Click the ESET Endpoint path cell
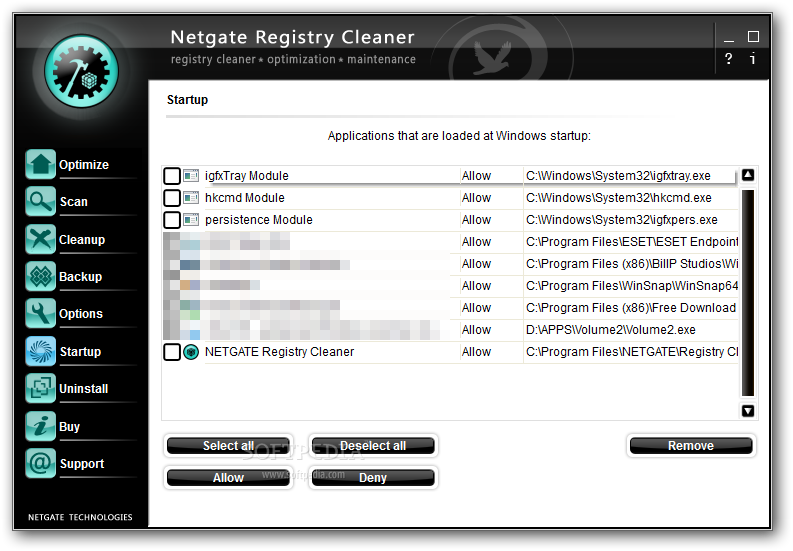The height and width of the screenshot is (551, 793). 632,242
